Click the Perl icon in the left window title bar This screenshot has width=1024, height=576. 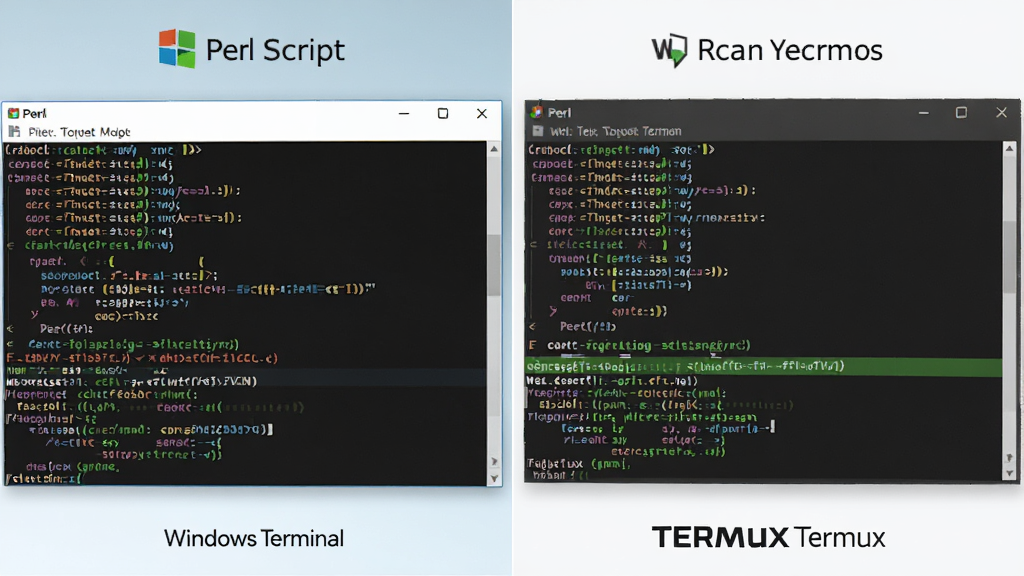click(x=13, y=114)
